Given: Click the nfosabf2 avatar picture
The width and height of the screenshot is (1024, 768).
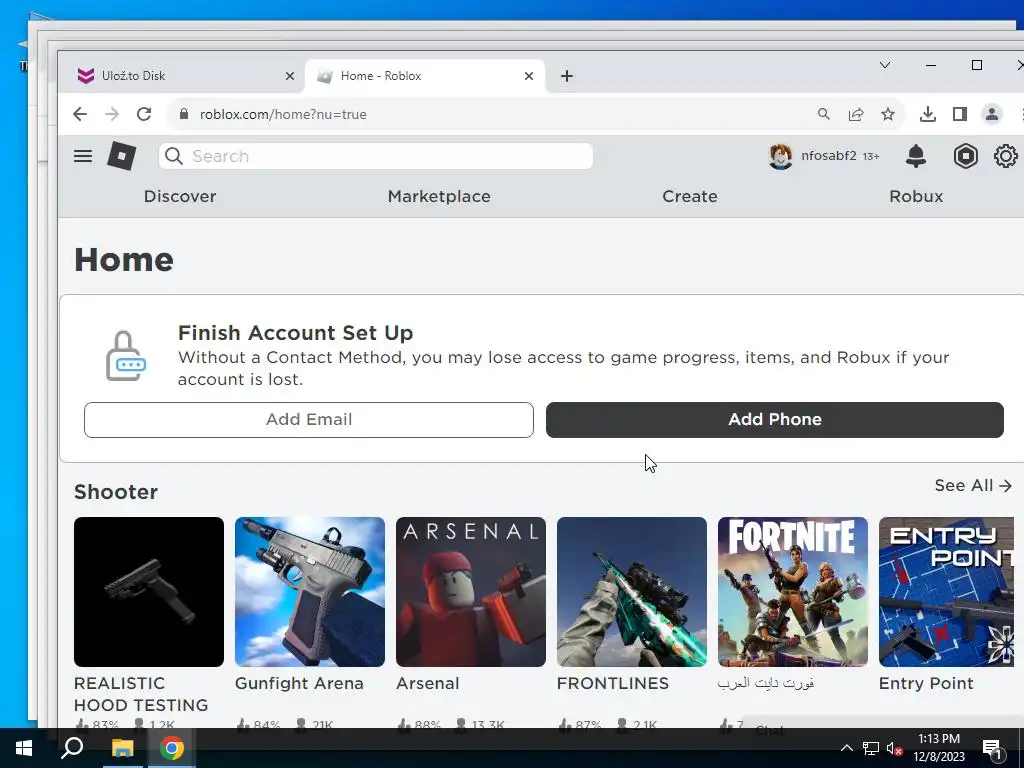Looking at the screenshot, I should [x=780, y=156].
